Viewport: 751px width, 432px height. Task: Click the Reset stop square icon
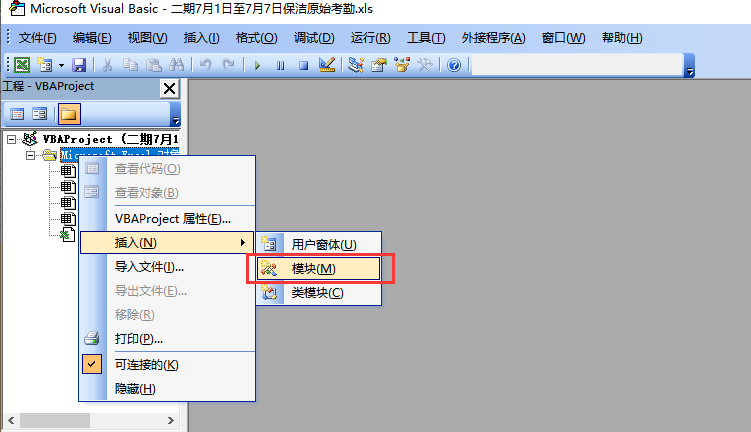[303, 65]
